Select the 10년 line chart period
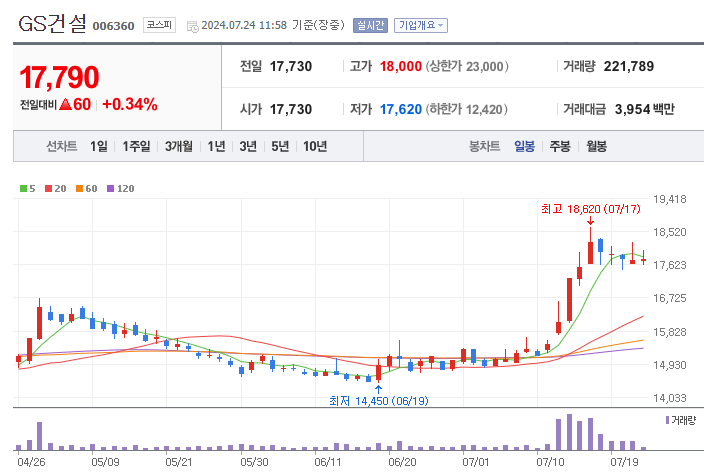This screenshot has width=704, height=474. (x=315, y=146)
